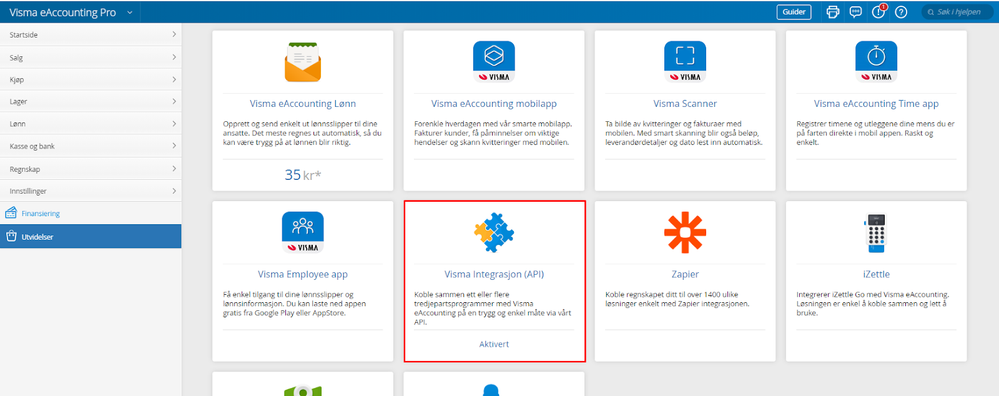
Task: Click the Finansiering sidebar icon
Action: point(10,213)
